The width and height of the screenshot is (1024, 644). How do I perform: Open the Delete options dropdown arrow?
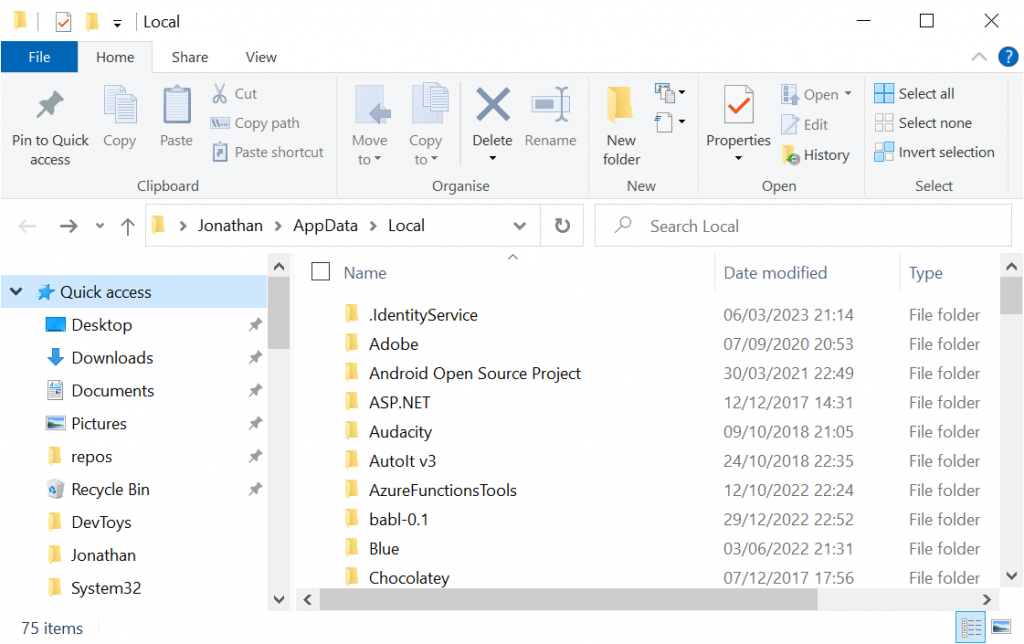click(492, 158)
